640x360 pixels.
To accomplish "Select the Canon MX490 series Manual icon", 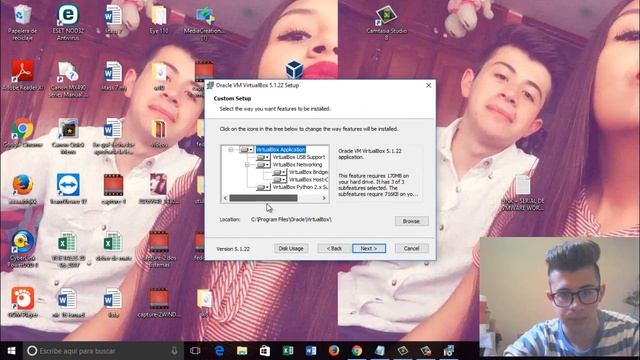I will (68, 80).
